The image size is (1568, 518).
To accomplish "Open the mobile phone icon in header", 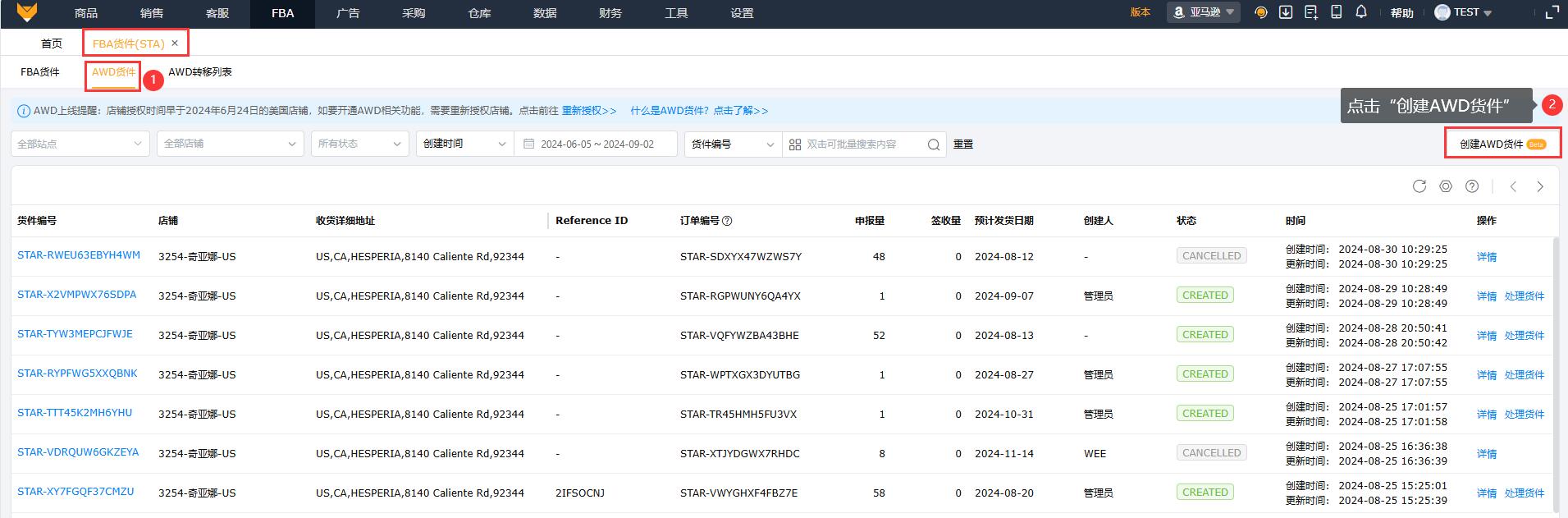I will [x=1337, y=12].
